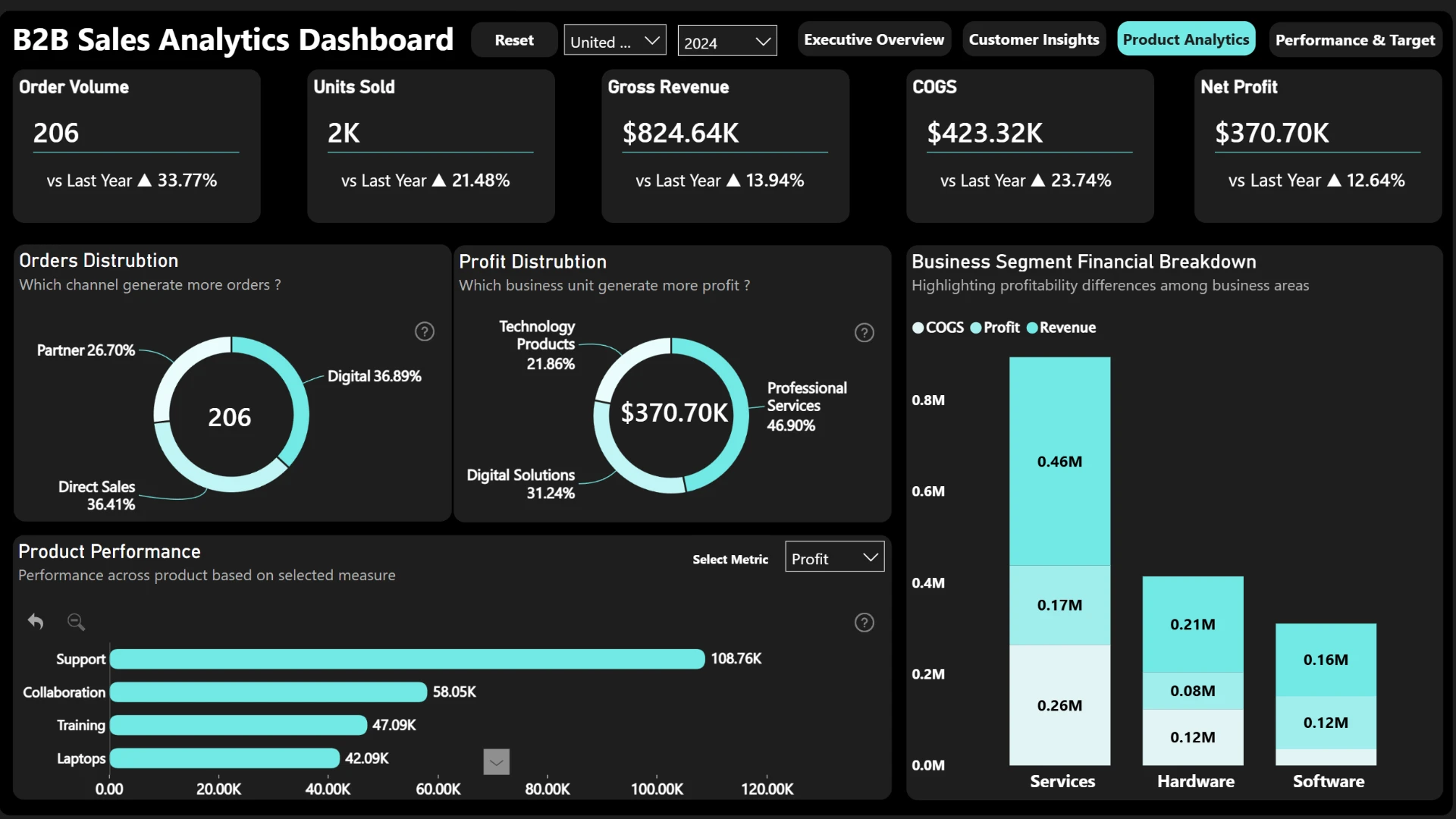Switch to the Executive Overview tab
The height and width of the screenshot is (819, 1456).
click(874, 39)
